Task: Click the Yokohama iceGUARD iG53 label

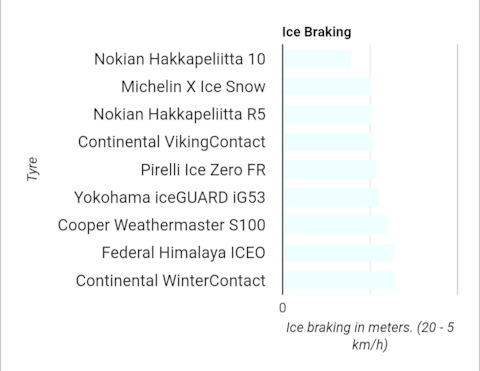Action: click(170, 198)
